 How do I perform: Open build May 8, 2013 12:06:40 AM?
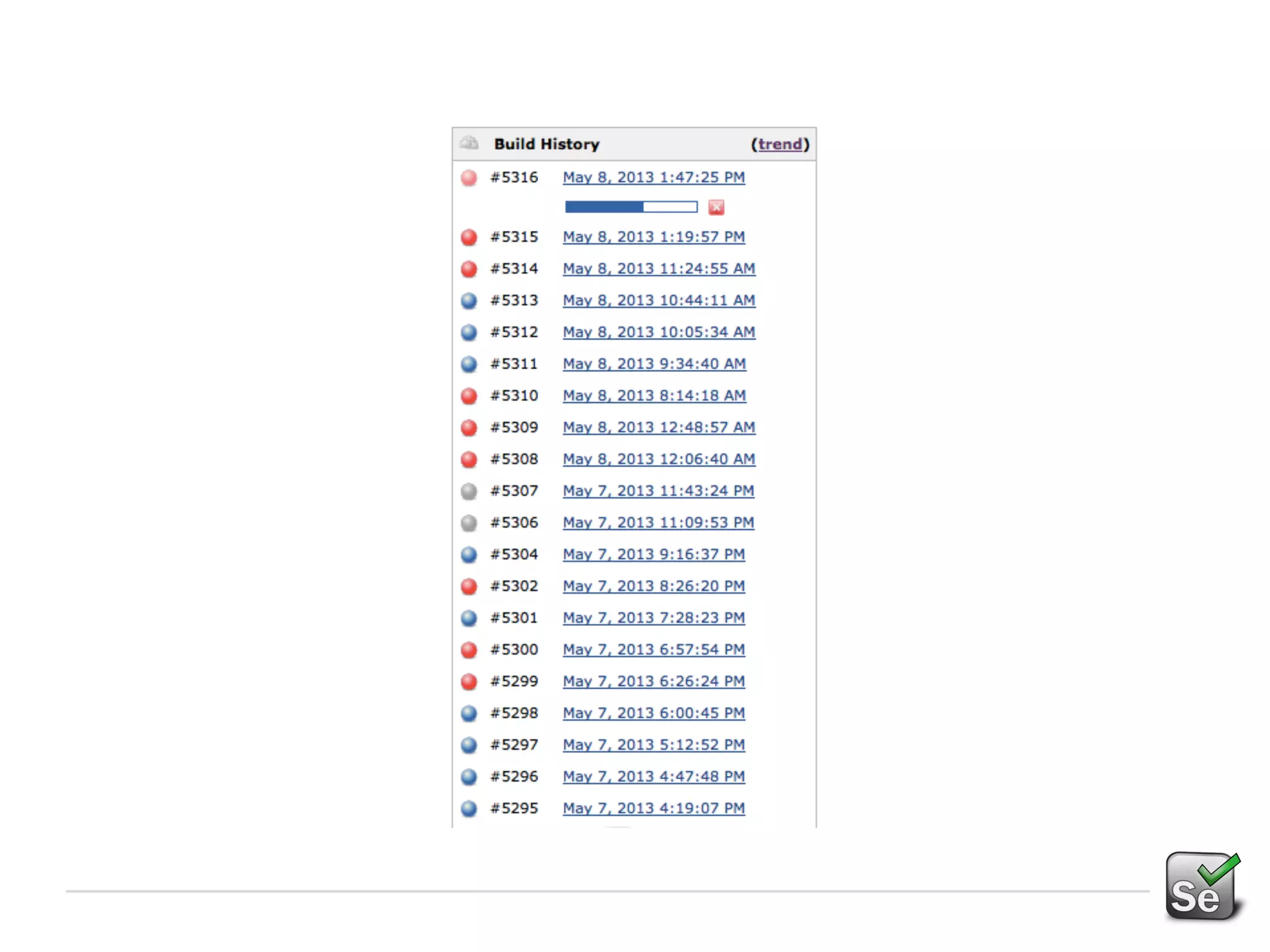[x=659, y=459]
